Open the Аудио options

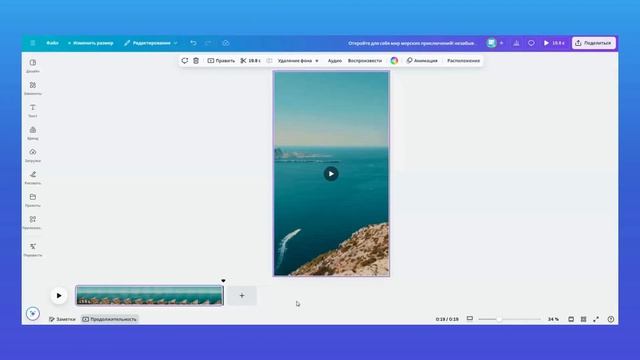(335, 60)
